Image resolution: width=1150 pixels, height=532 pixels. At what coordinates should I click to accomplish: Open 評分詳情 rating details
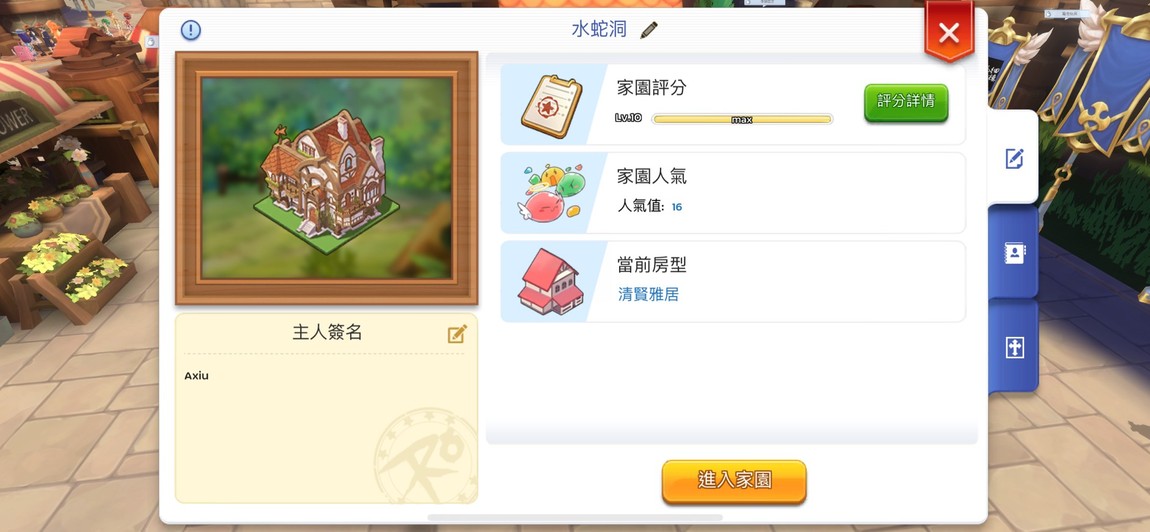906,102
